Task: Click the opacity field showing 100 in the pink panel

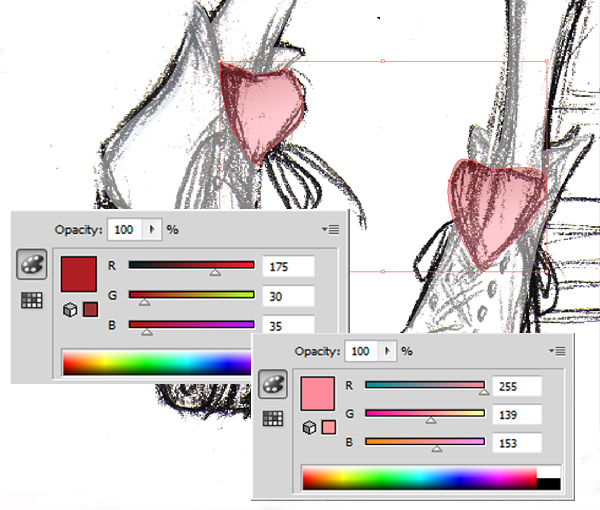Action: click(x=362, y=351)
